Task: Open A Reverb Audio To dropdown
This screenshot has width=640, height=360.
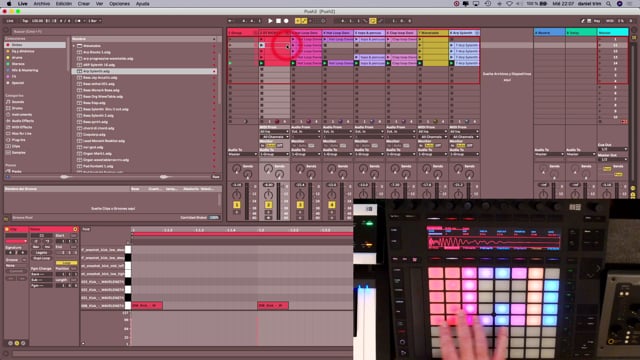Action: coord(549,154)
